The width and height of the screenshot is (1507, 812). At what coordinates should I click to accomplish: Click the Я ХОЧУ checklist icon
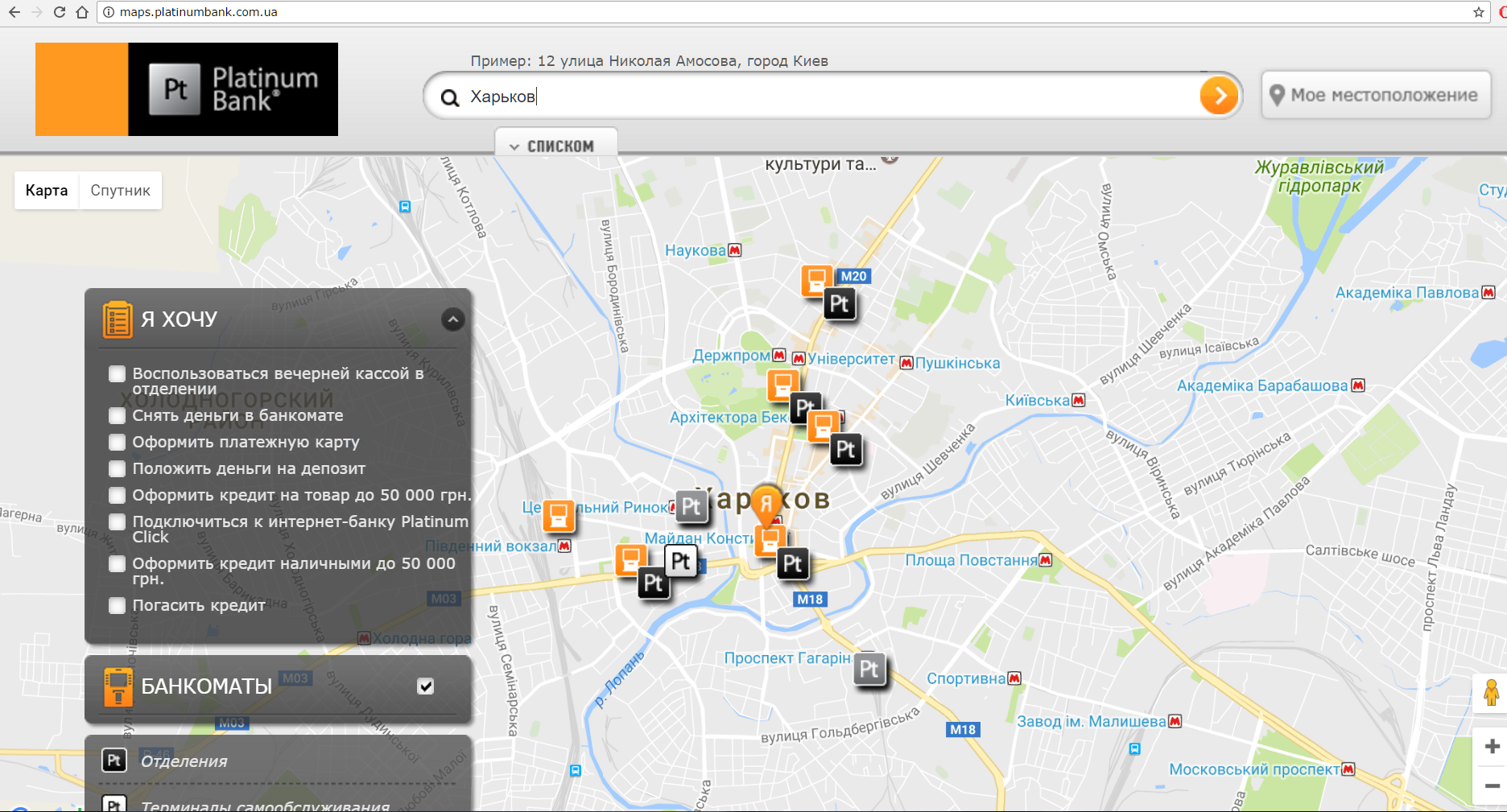[x=118, y=319]
